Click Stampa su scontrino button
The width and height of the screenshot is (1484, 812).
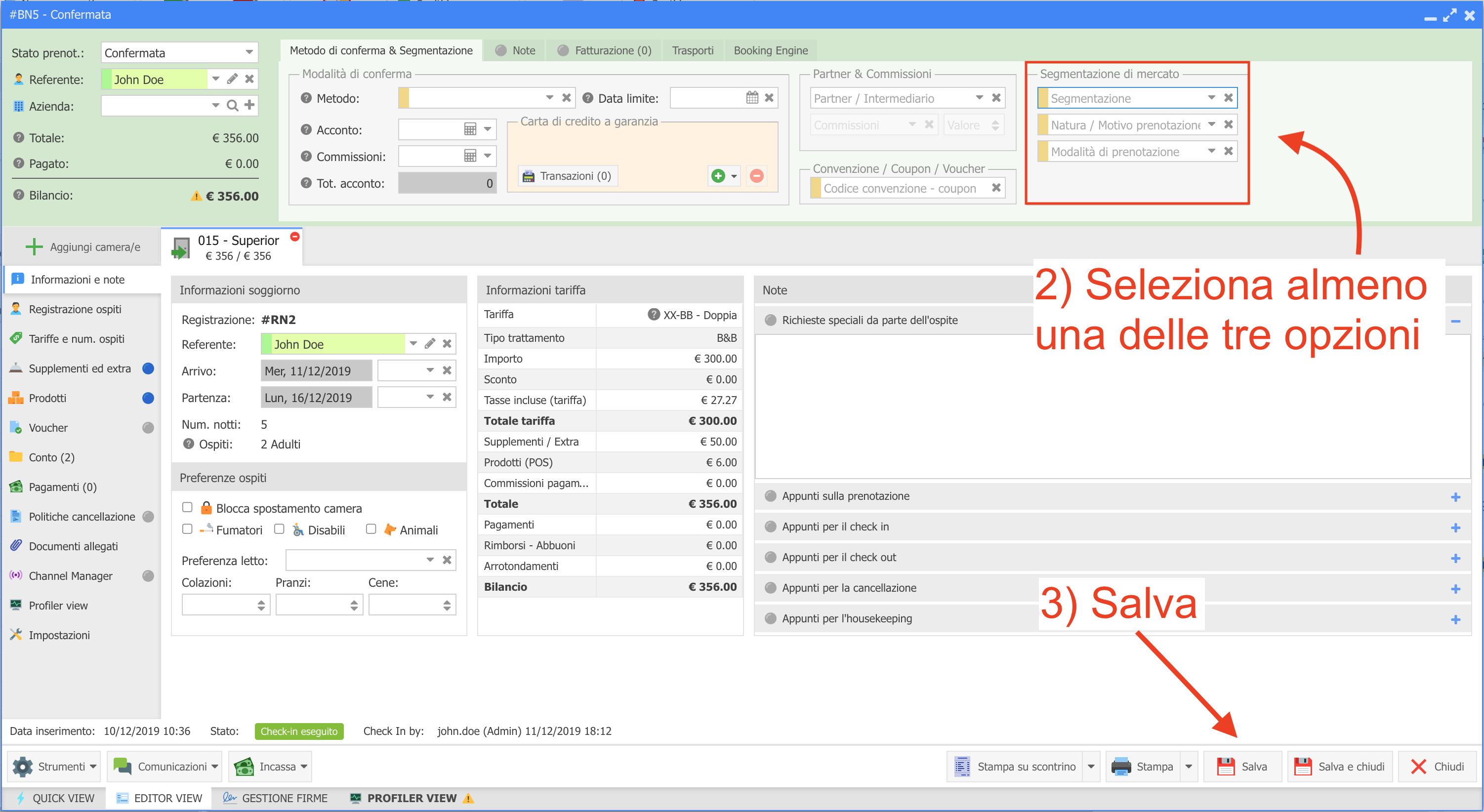[1015, 766]
